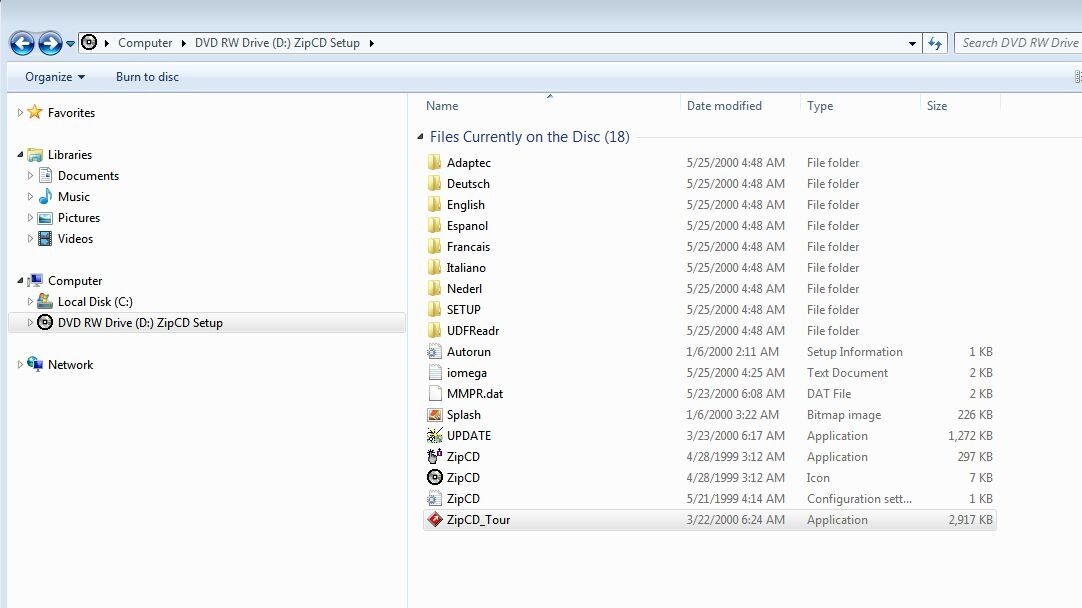1082x608 pixels.
Task: Collapse Files Currently on the Disc group
Action: click(420, 137)
